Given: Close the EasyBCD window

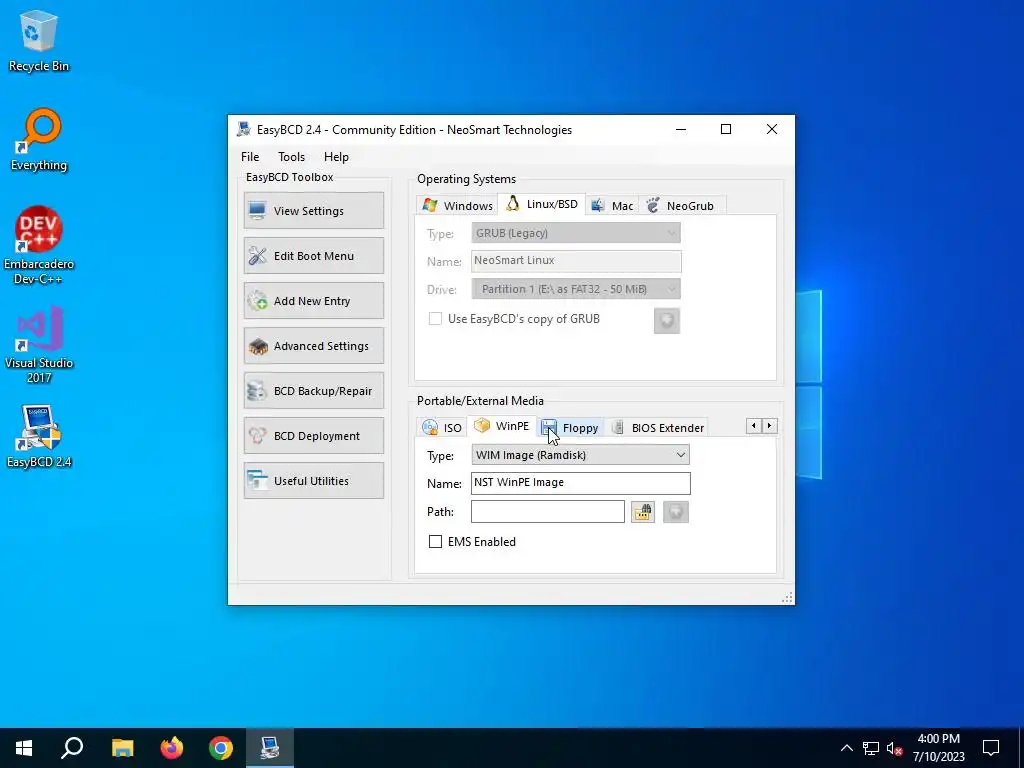Looking at the screenshot, I should (x=771, y=129).
